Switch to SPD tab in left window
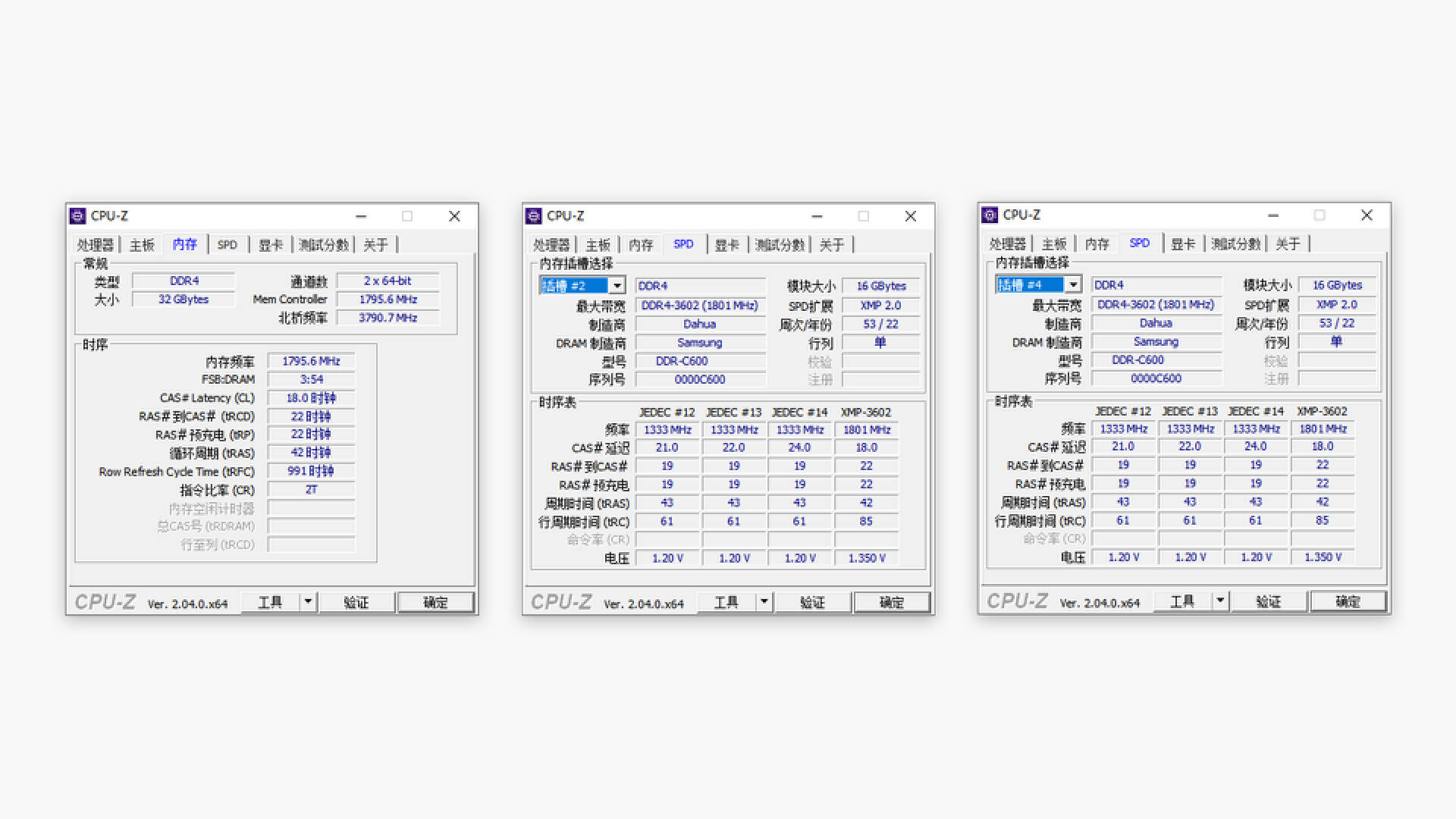The width and height of the screenshot is (1456, 819). tap(227, 245)
